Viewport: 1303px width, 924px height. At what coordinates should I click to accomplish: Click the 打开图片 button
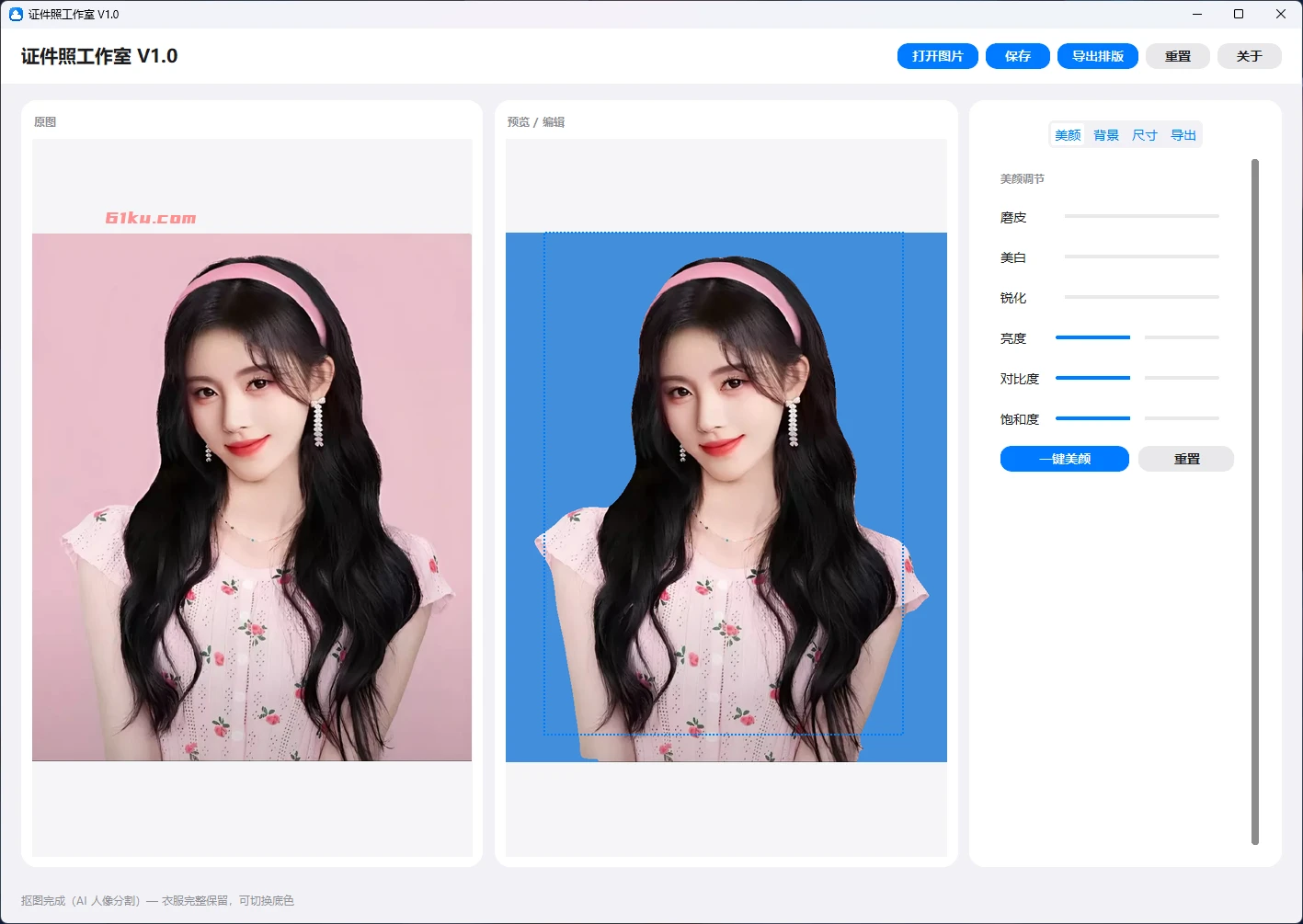tap(937, 56)
